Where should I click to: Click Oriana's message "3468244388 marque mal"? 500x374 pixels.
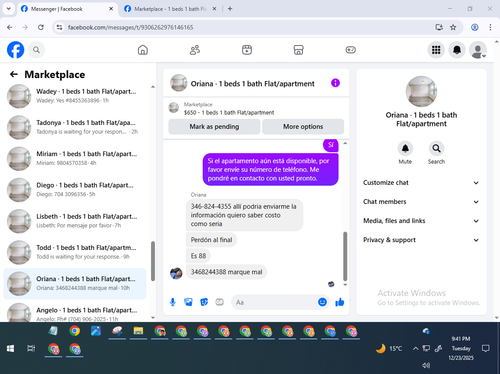(x=226, y=272)
